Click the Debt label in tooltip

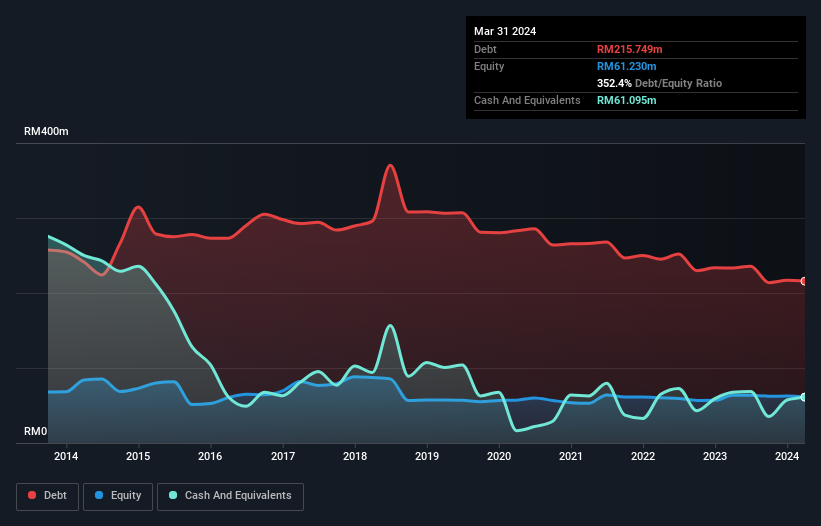point(485,49)
